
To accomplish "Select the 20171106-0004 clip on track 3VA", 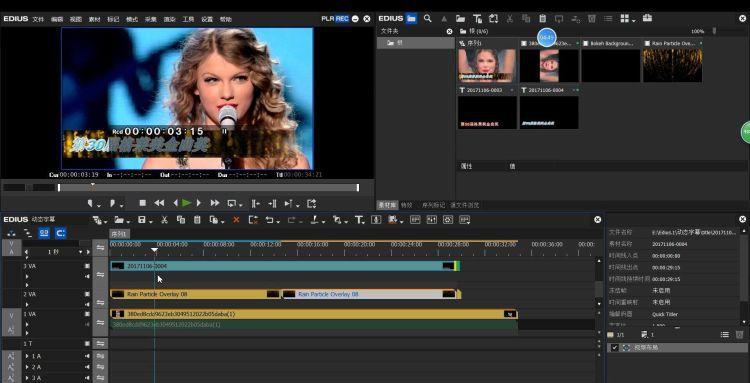I will click(285, 266).
